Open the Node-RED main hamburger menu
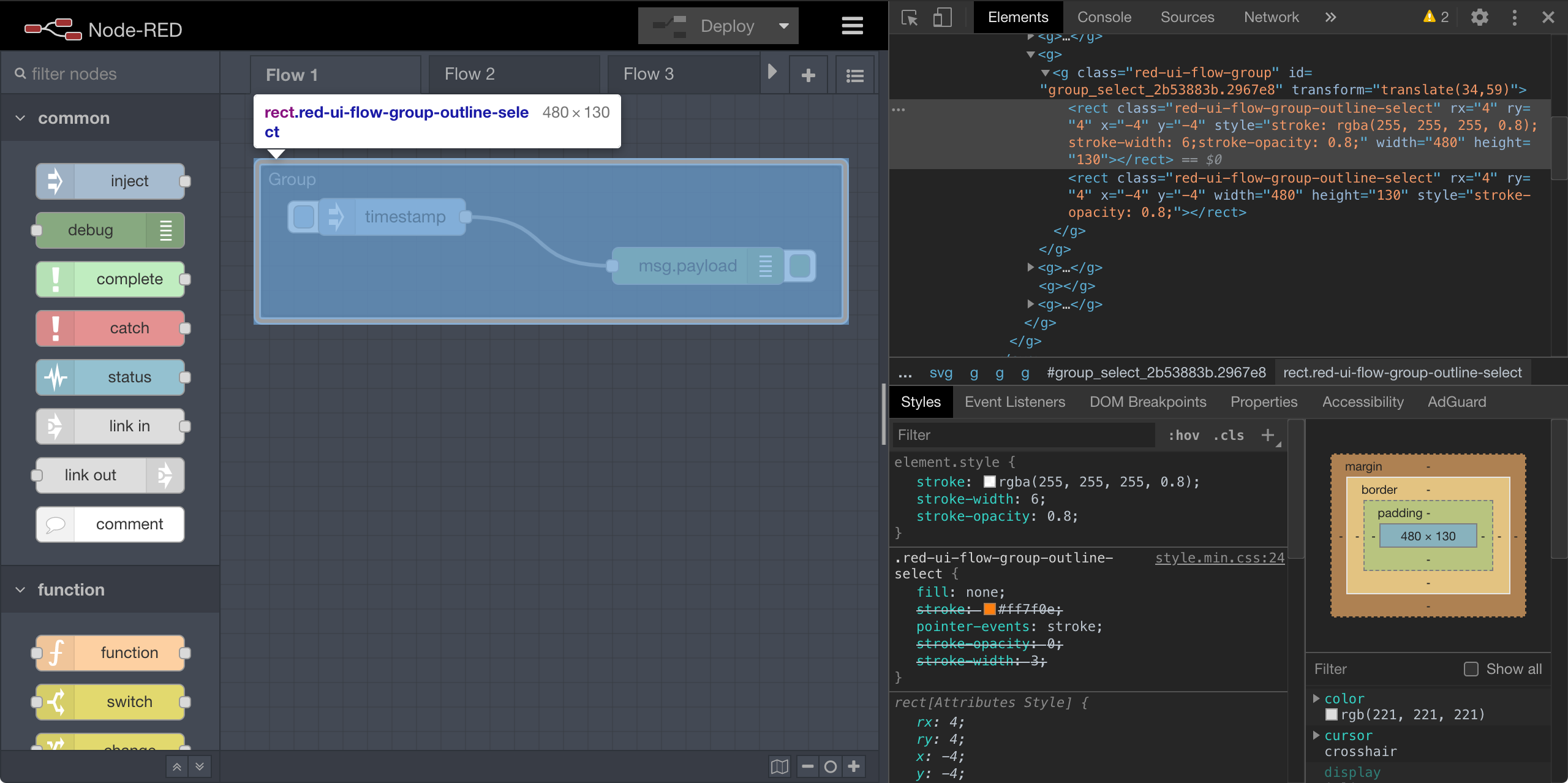 (x=852, y=25)
